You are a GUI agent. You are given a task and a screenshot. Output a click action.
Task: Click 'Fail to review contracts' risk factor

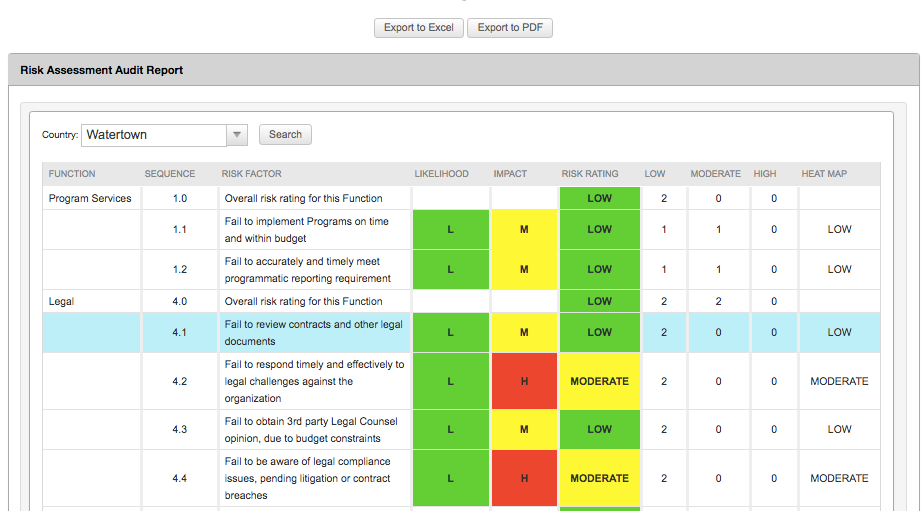tap(314, 333)
